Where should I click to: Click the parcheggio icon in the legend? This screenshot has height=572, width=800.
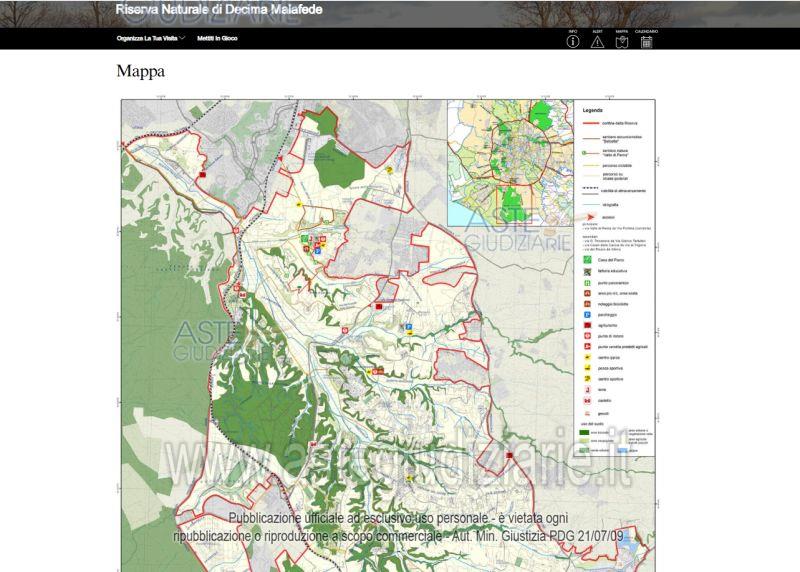pos(587,313)
